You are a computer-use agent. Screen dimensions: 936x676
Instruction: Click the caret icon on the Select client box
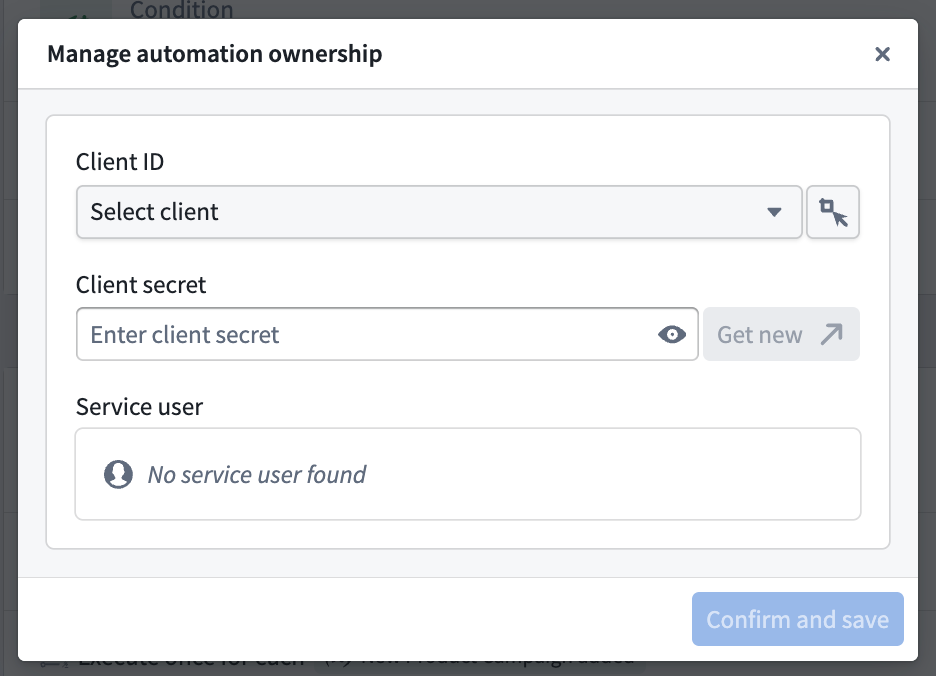pos(775,211)
